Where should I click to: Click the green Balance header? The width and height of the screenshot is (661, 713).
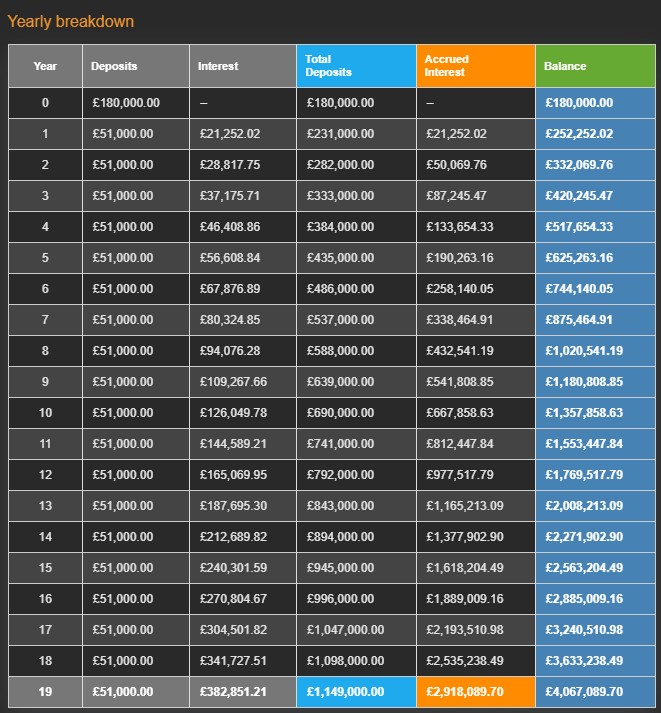[596, 66]
